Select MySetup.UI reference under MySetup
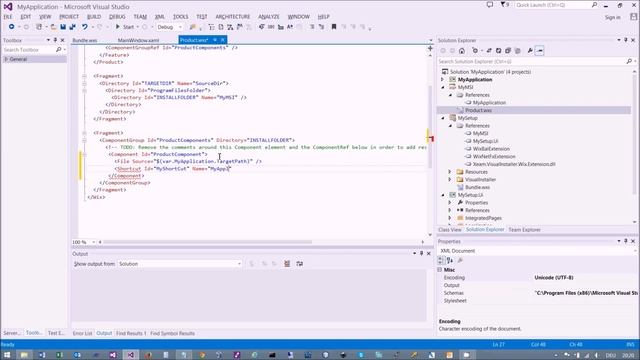Viewport: 640px width, 360px height. click(485, 141)
